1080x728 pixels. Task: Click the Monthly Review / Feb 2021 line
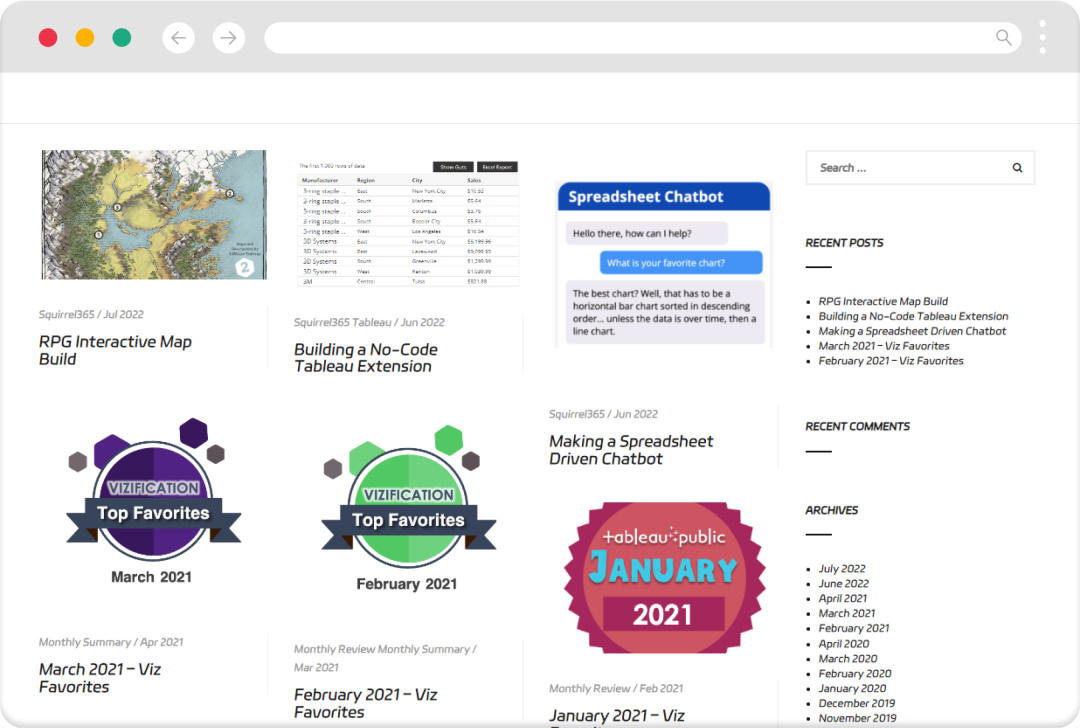point(616,688)
